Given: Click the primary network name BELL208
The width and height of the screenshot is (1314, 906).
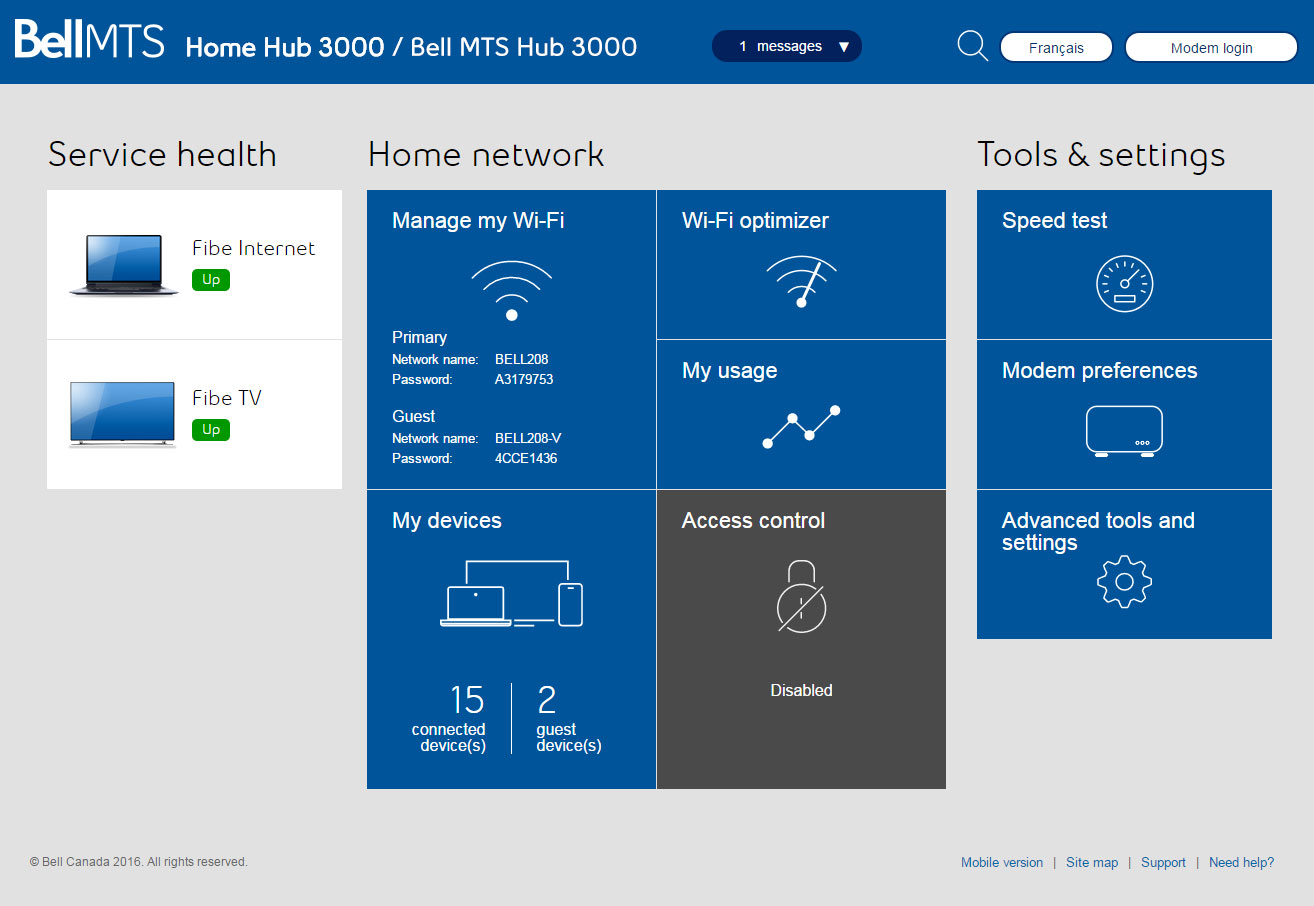Looking at the screenshot, I should pyautogui.click(x=521, y=359).
